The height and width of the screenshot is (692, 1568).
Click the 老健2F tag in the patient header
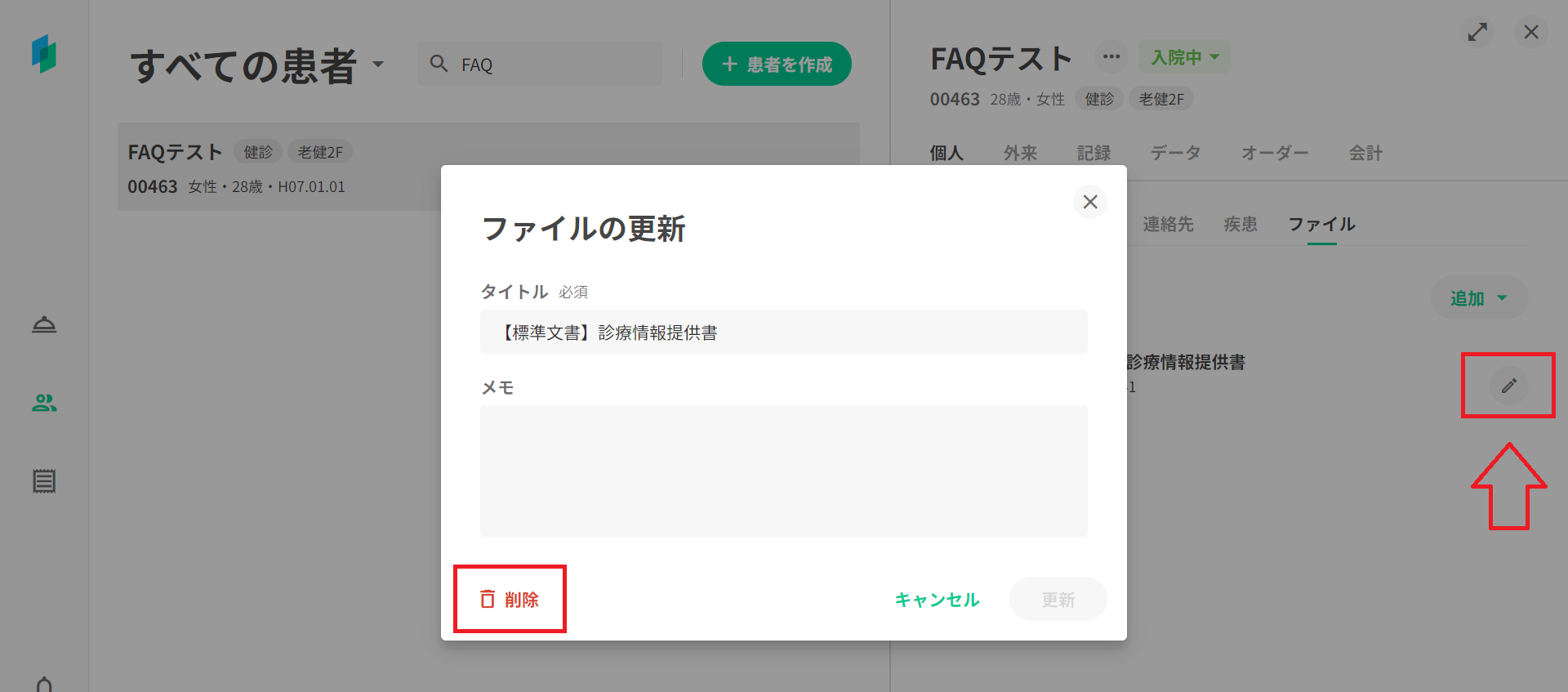click(x=1161, y=99)
